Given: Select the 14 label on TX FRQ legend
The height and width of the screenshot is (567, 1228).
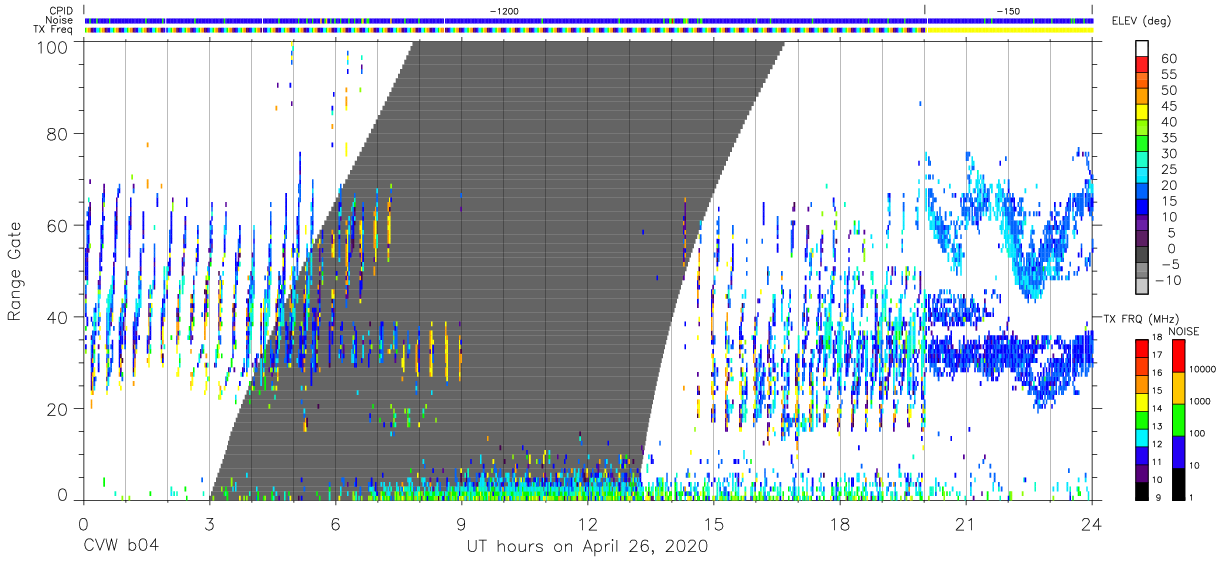Looking at the screenshot, I should point(1158,409).
